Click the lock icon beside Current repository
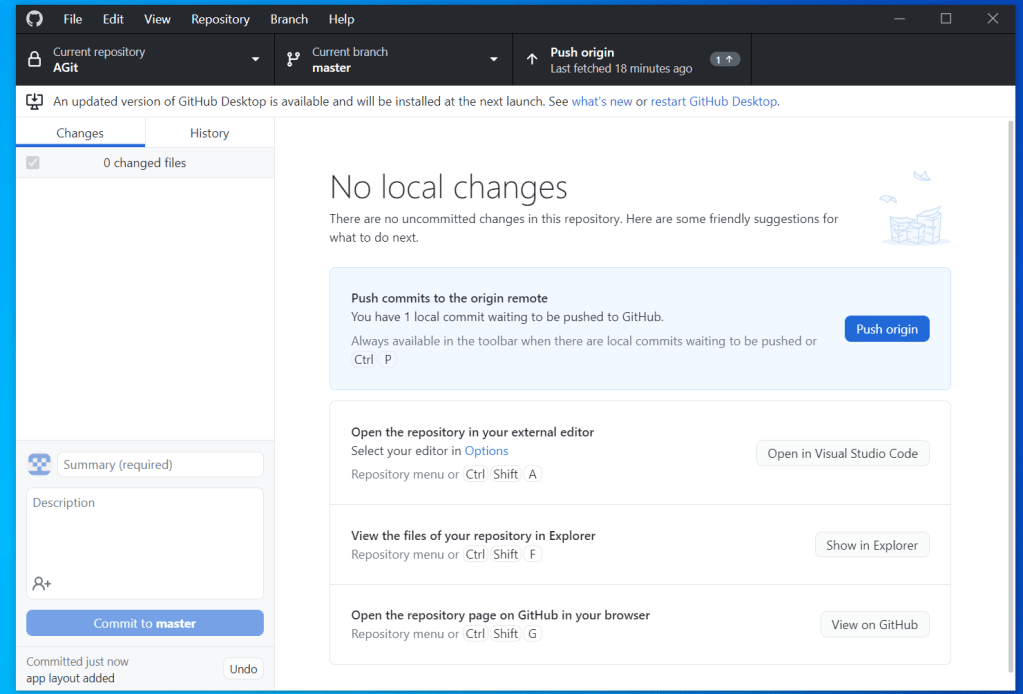This screenshot has height=694, width=1023. point(34,60)
